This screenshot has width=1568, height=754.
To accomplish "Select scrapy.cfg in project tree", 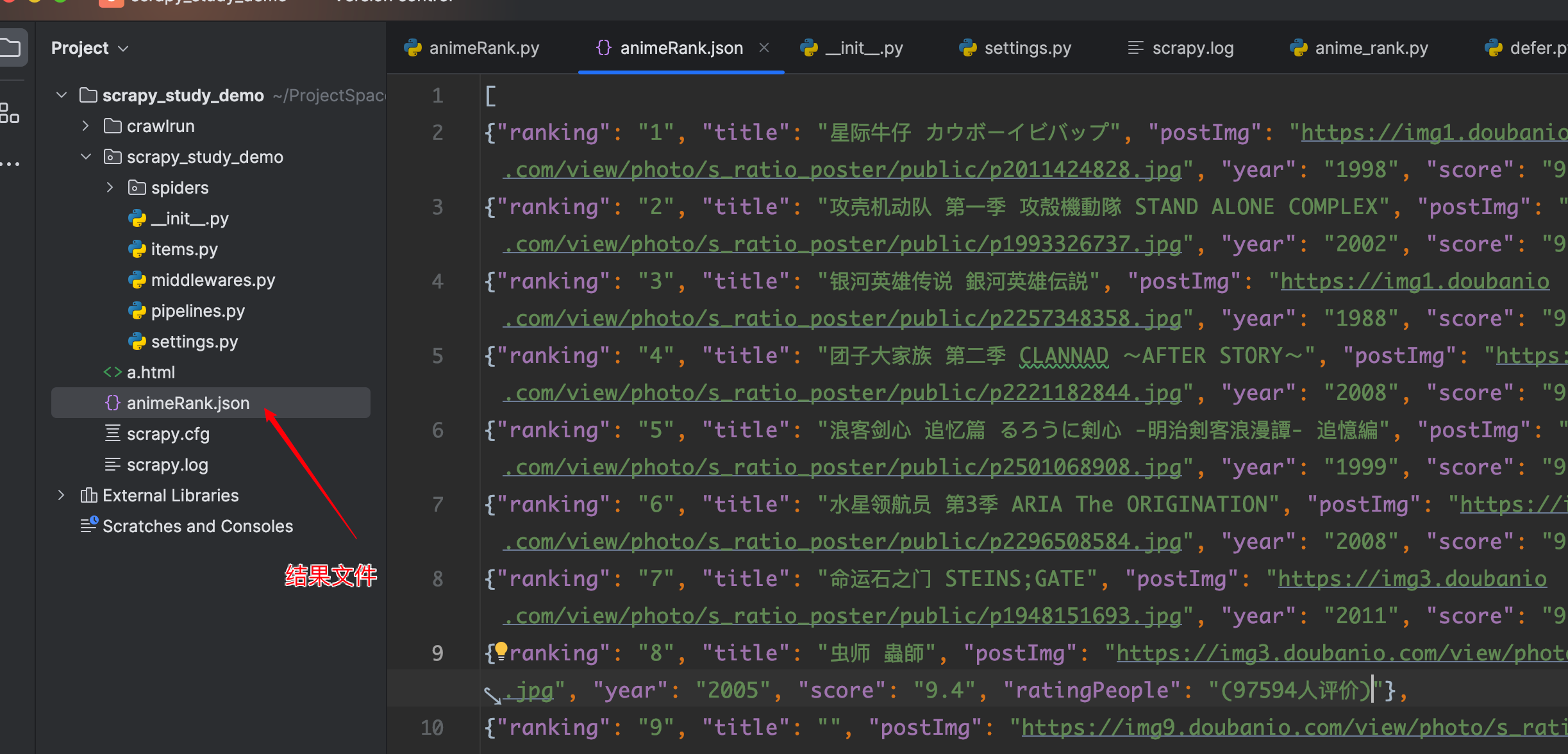I will click(x=168, y=434).
